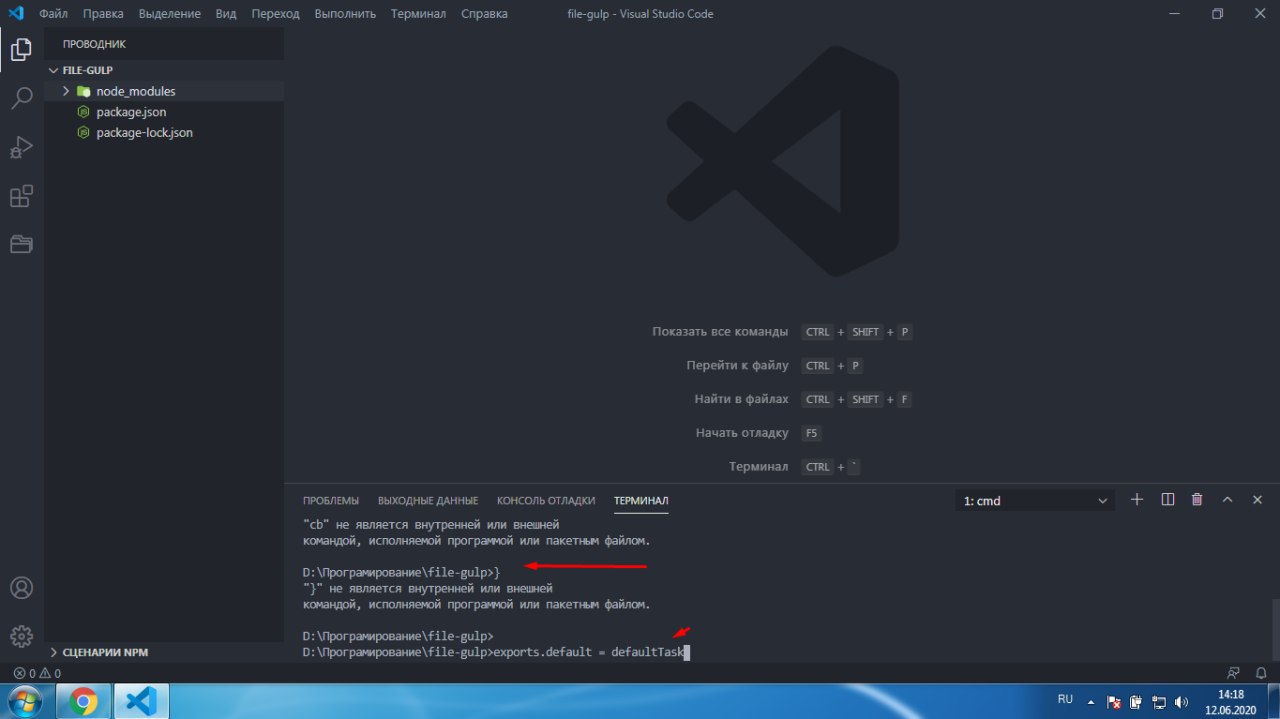1280x719 pixels.
Task: Open the Accounts menu in activity bar
Action: coord(21,588)
